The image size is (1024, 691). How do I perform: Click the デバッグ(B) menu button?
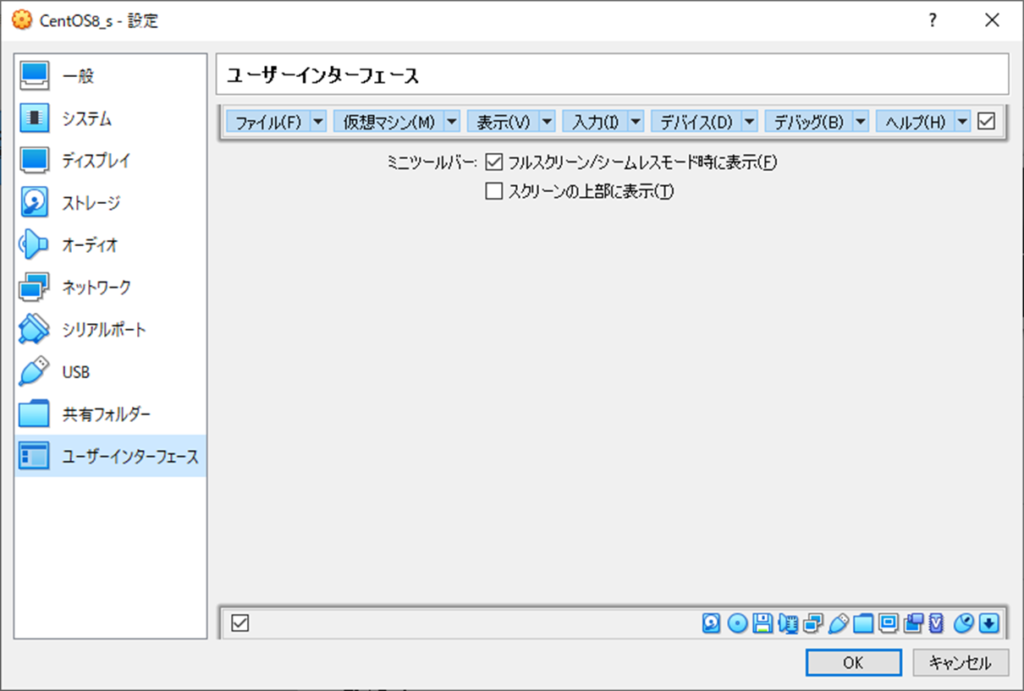(808, 121)
